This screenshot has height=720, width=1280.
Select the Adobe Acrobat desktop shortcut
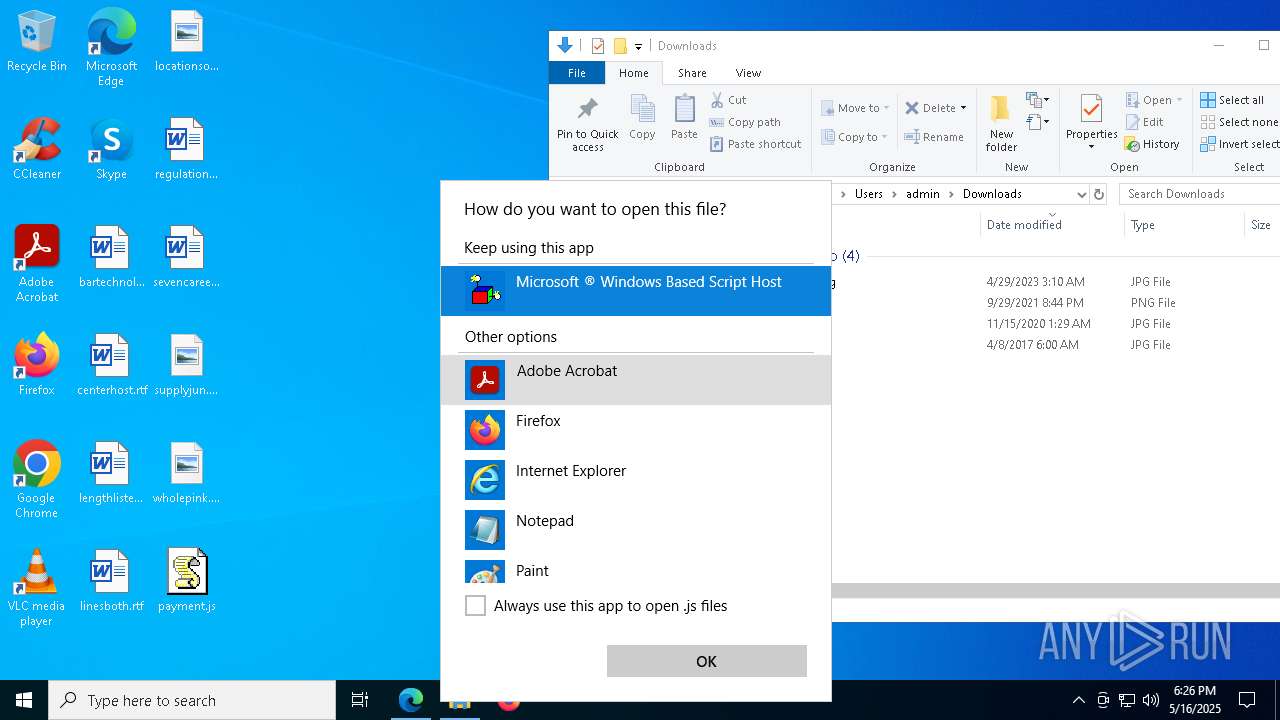(37, 264)
